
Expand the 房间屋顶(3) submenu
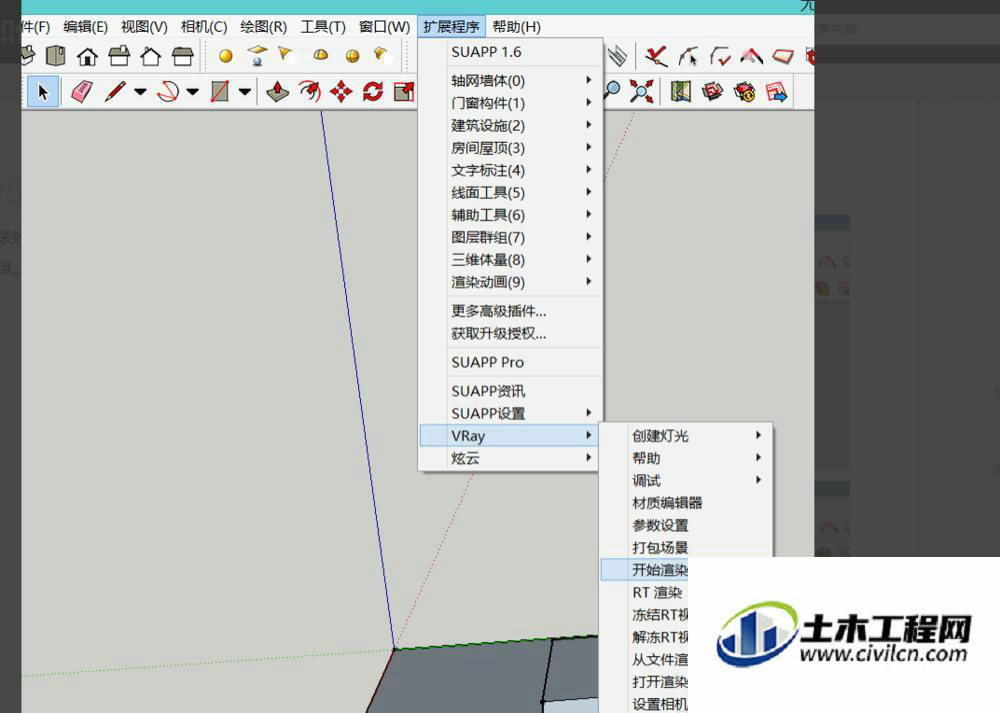coord(510,147)
